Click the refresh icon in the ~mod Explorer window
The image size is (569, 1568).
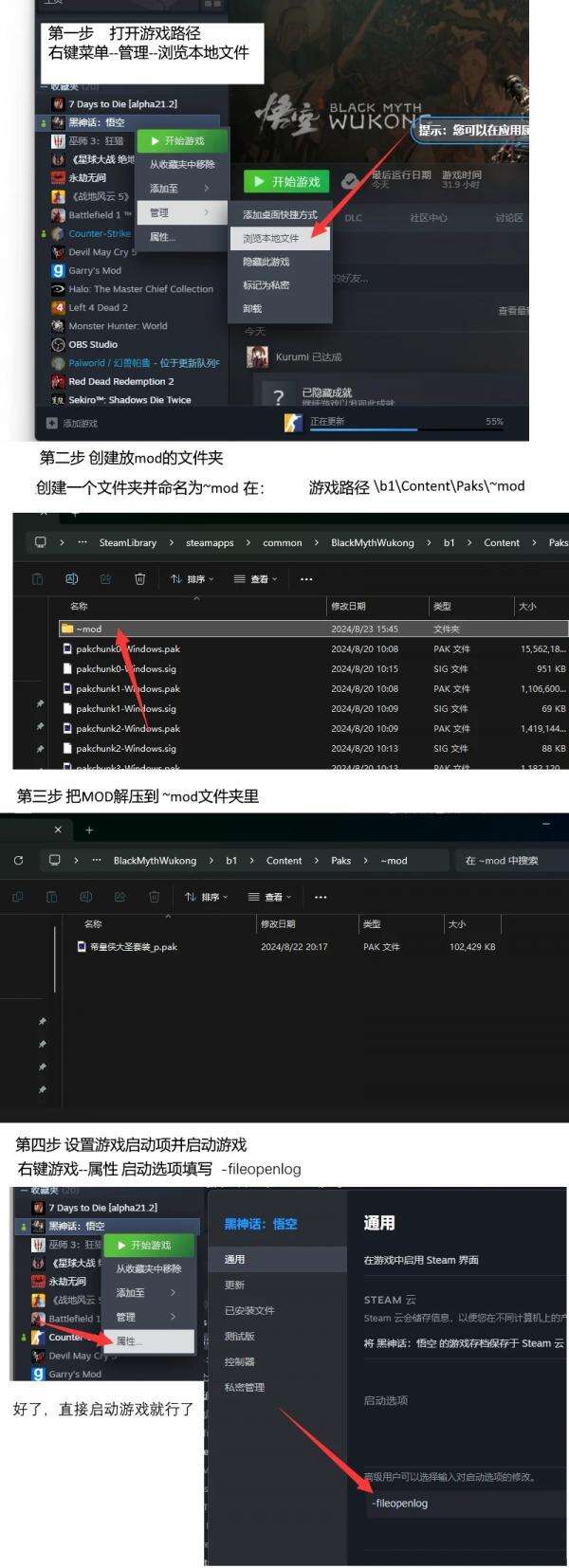coord(18,860)
